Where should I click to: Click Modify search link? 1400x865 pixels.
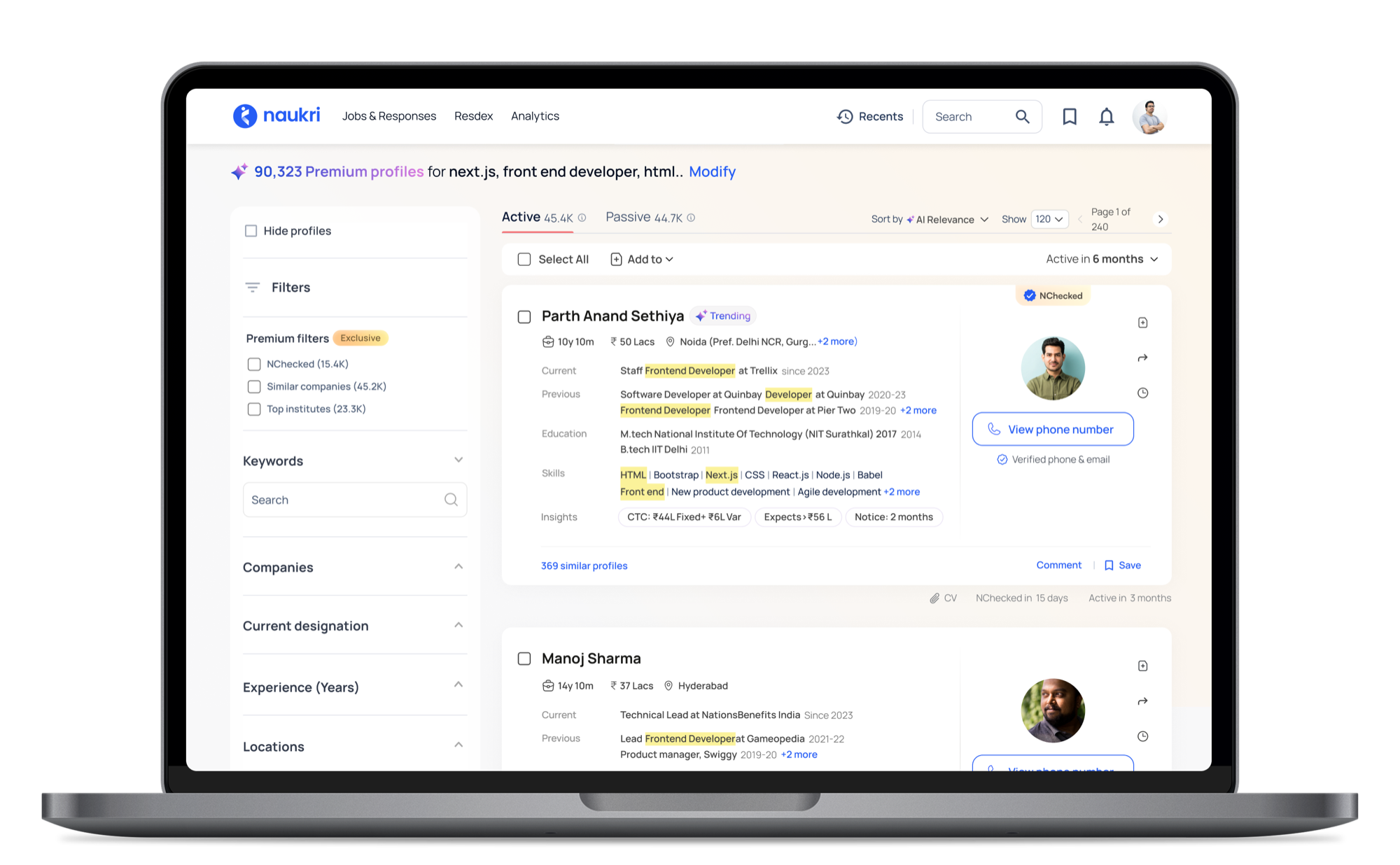pos(712,171)
